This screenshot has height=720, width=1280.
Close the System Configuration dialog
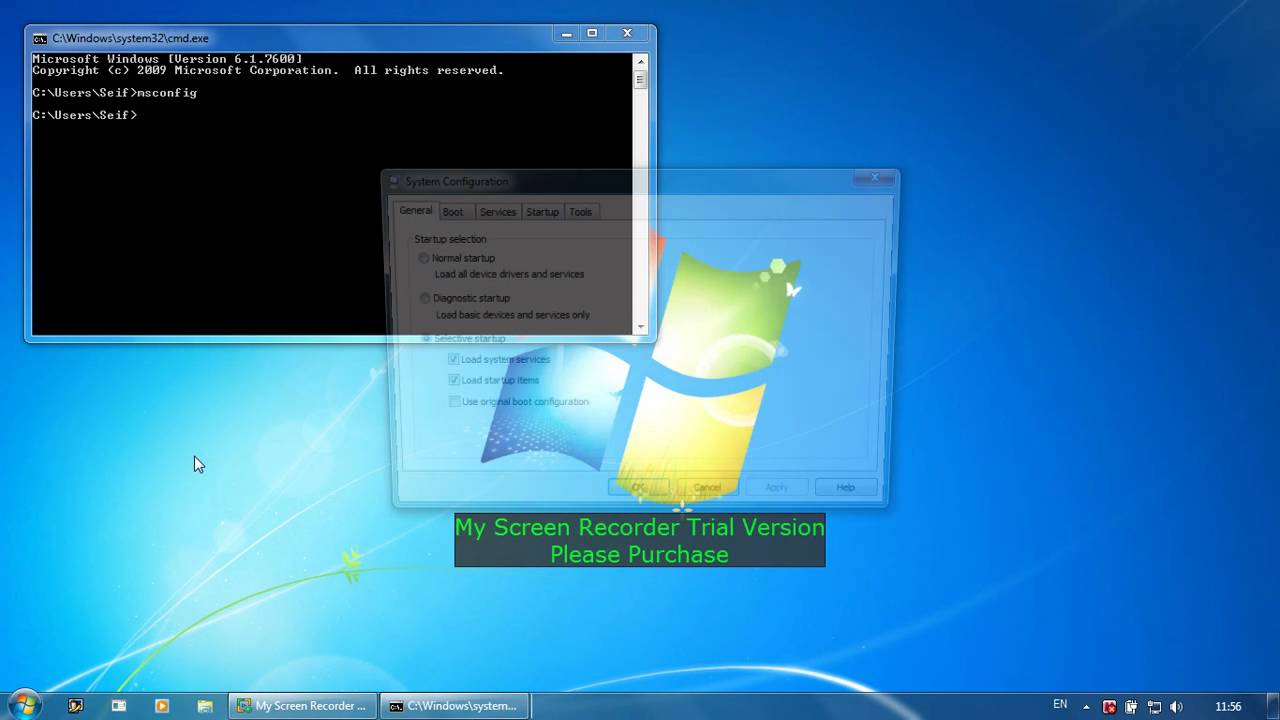(874, 178)
